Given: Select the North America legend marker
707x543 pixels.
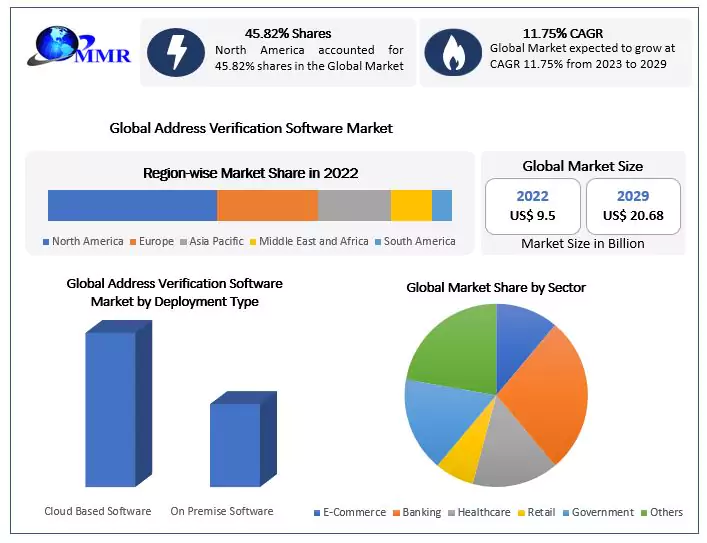Looking at the screenshot, I should coord(46,242).
